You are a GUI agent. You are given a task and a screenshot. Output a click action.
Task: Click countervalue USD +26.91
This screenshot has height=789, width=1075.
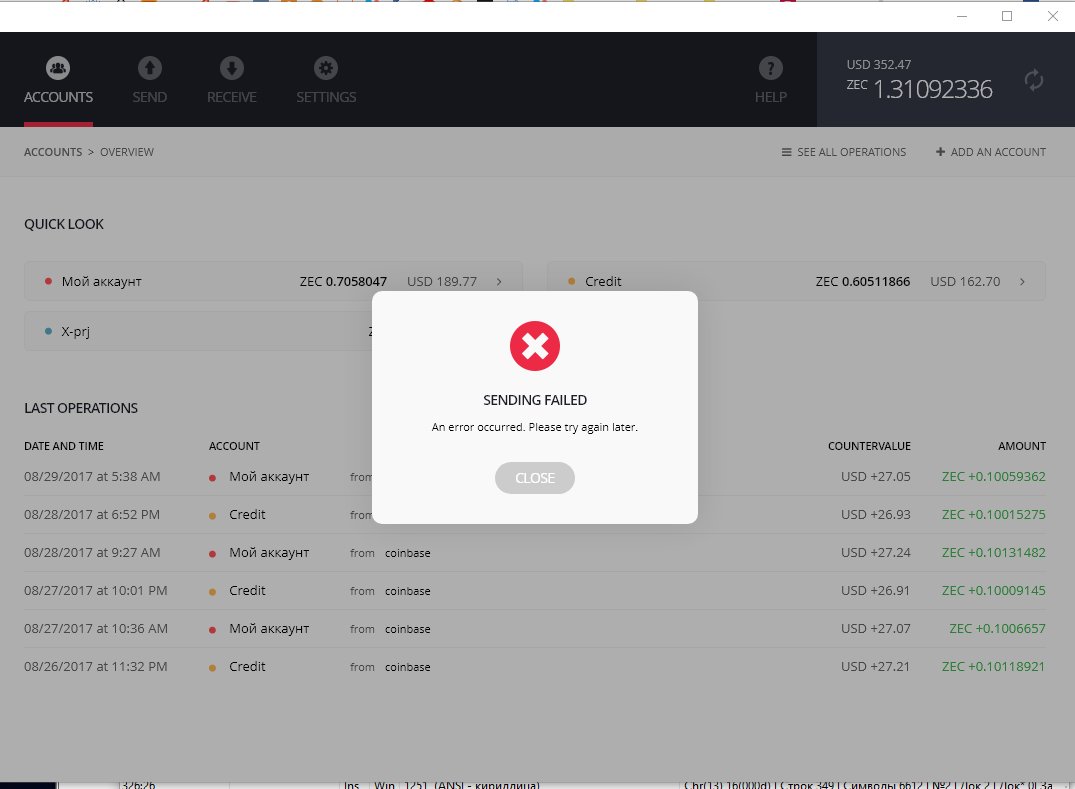pyautogui.click(x=875, y=590)
